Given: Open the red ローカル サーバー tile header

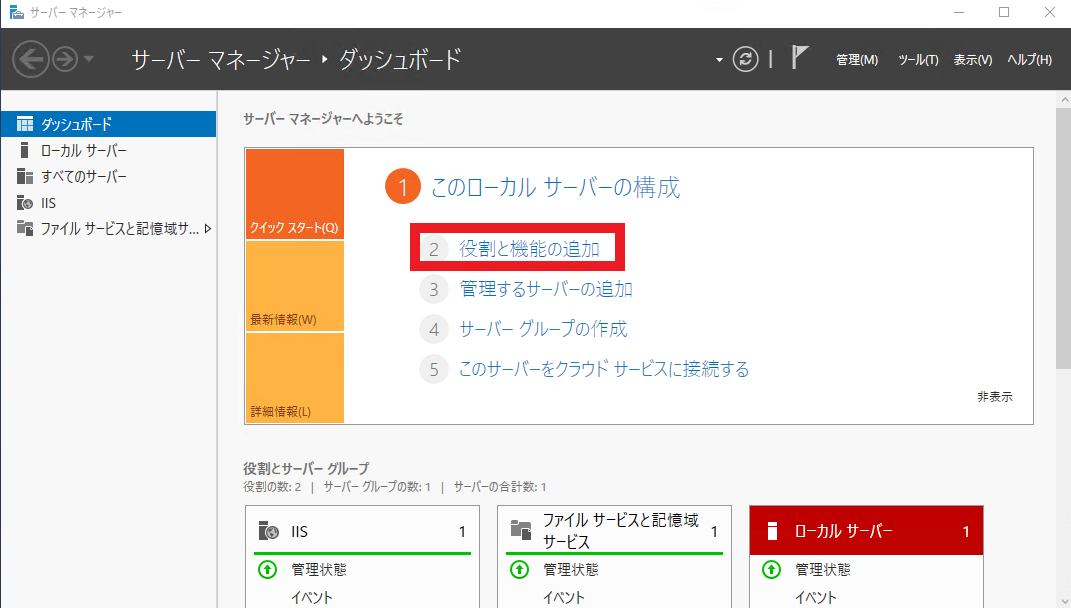Looking at the screenshot, I should click(x=866, y=531).
